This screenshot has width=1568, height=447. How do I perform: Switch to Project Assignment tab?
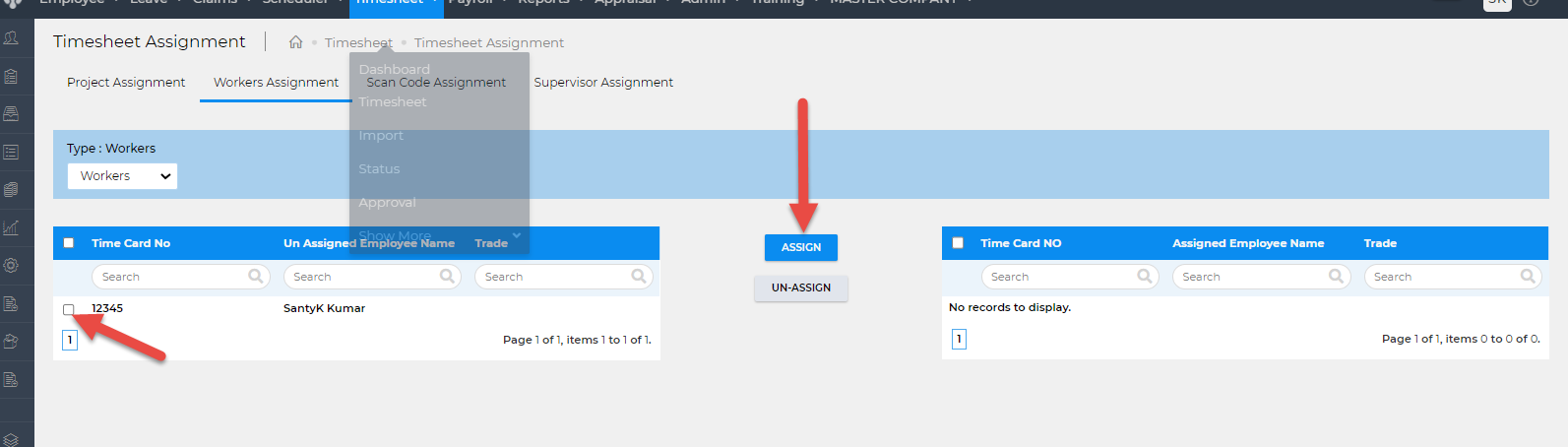126,83
